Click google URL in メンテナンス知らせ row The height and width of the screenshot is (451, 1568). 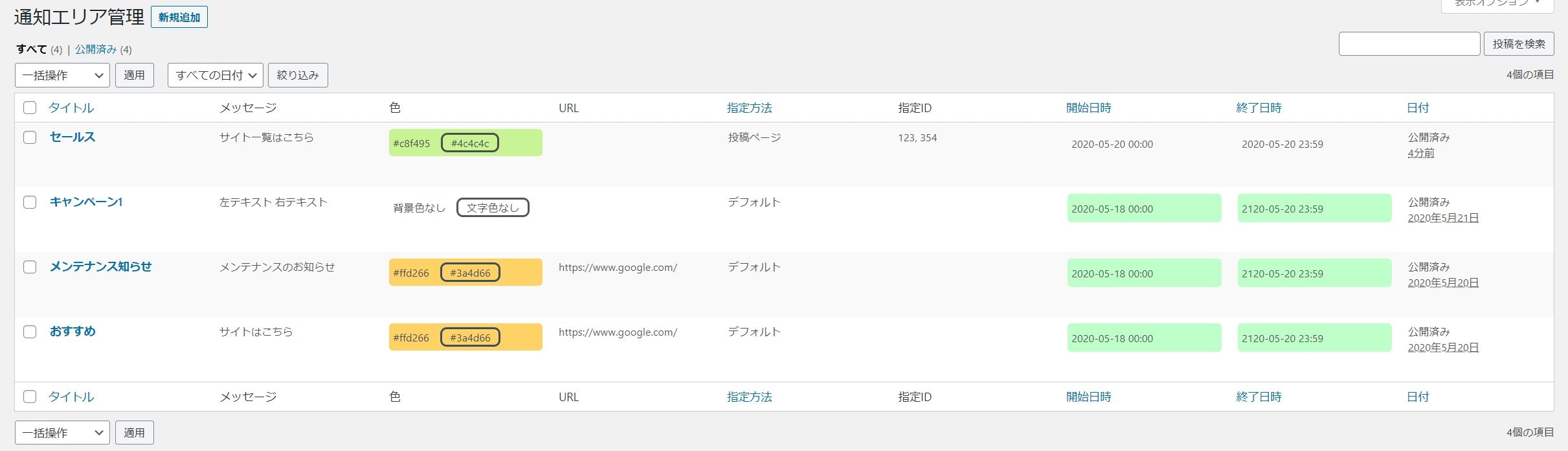pos(618,267)
